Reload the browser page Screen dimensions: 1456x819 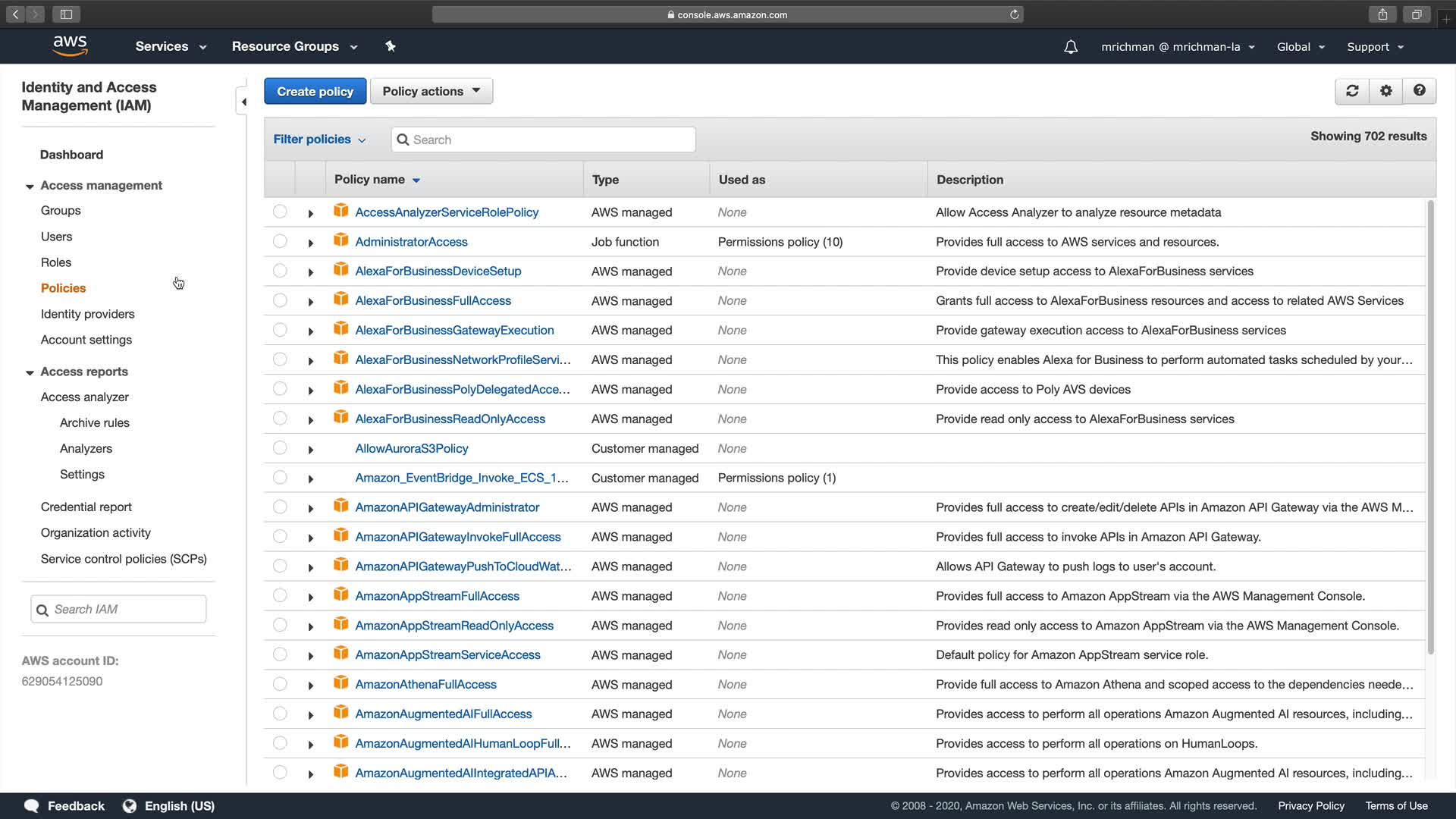coord(1014,14)
